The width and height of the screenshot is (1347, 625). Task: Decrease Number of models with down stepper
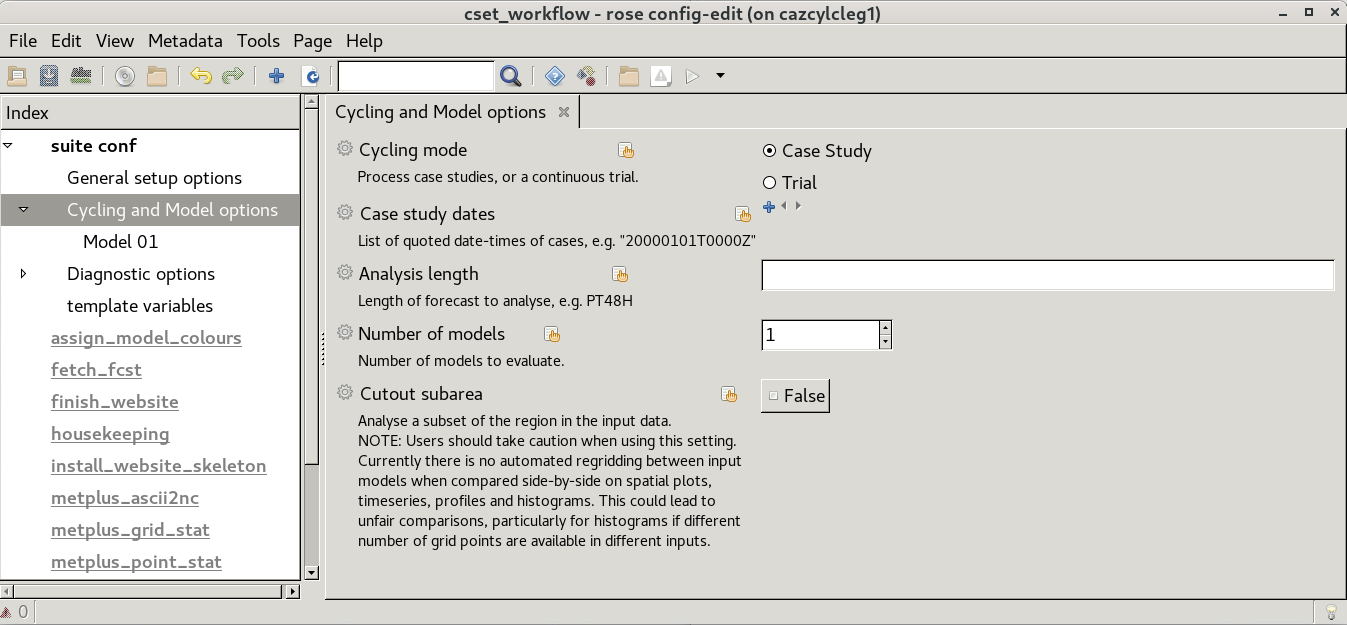click(885, 342)
